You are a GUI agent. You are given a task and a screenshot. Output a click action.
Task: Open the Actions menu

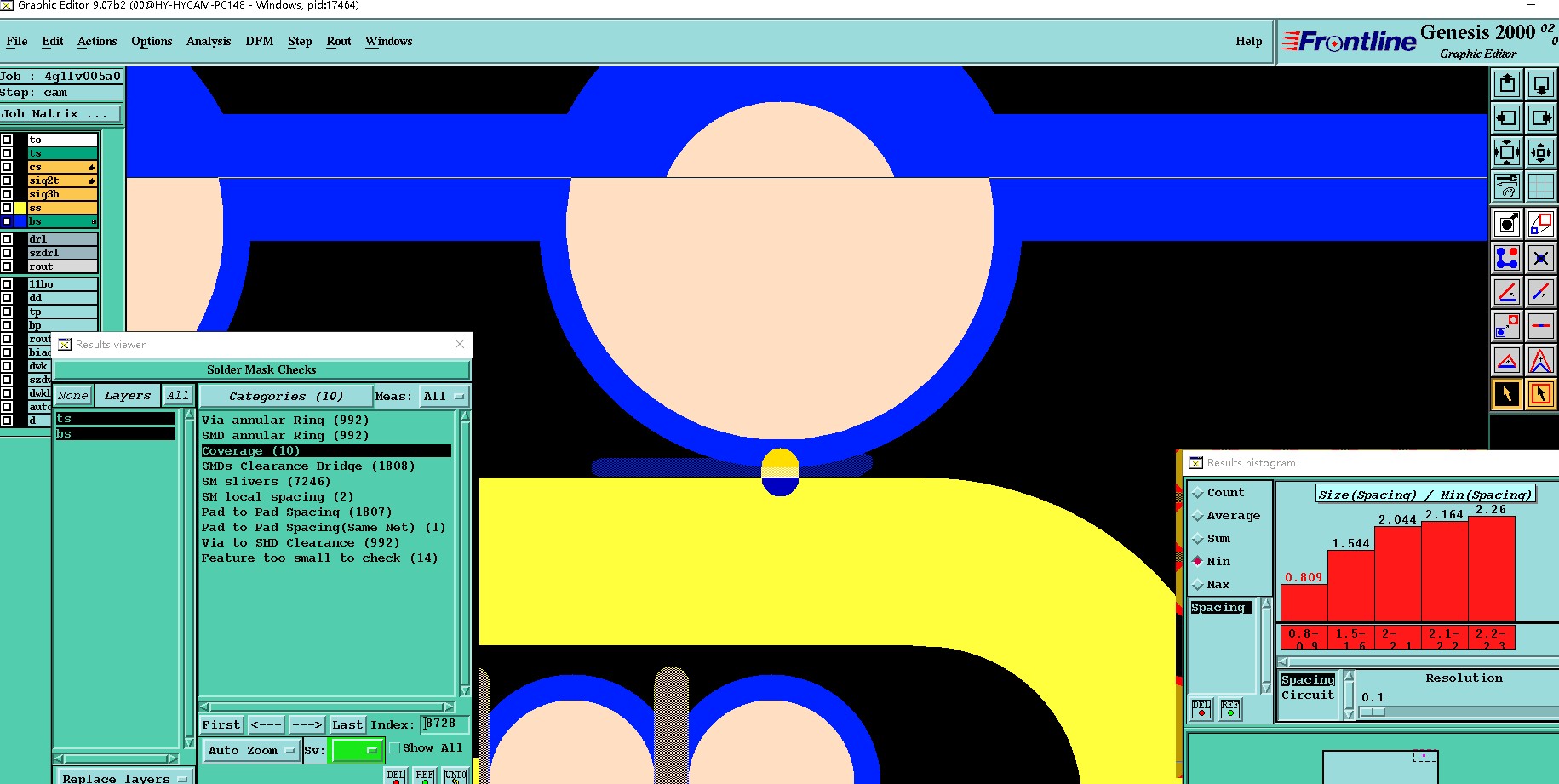point(97,41)
